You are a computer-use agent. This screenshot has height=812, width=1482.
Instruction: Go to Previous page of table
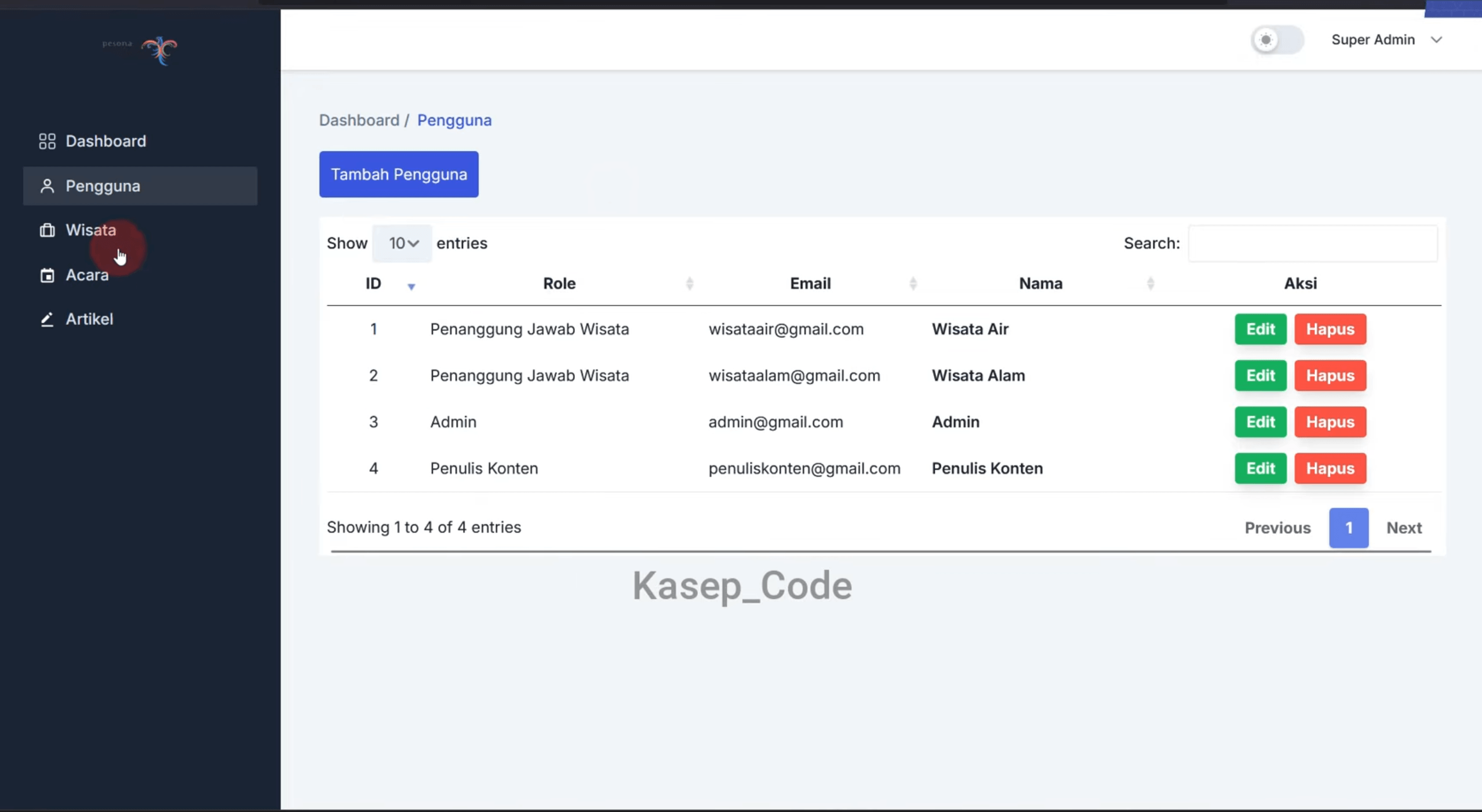click(1277, 528)
